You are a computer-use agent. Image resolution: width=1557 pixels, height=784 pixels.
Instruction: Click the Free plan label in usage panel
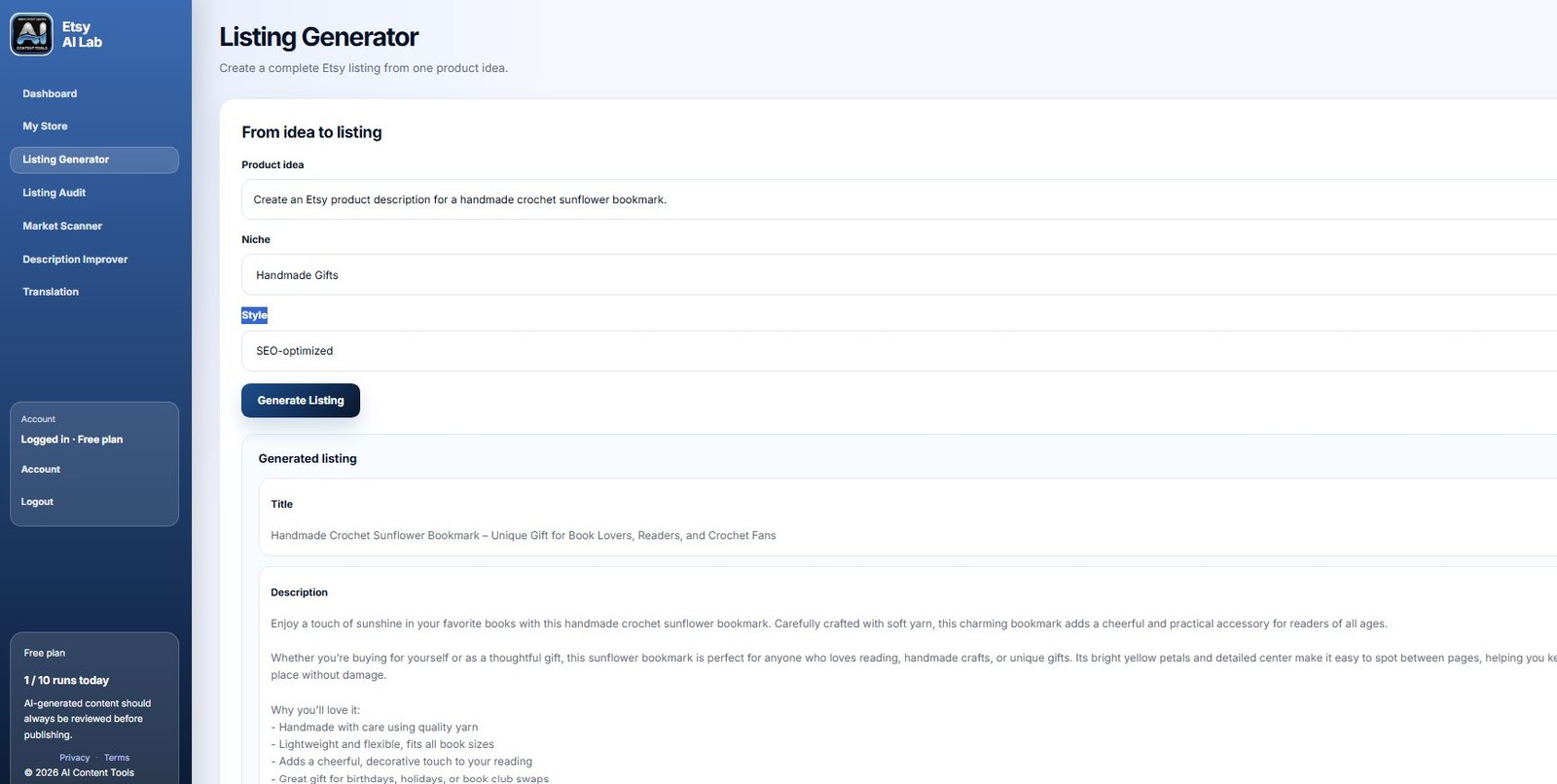pos(45,653)
